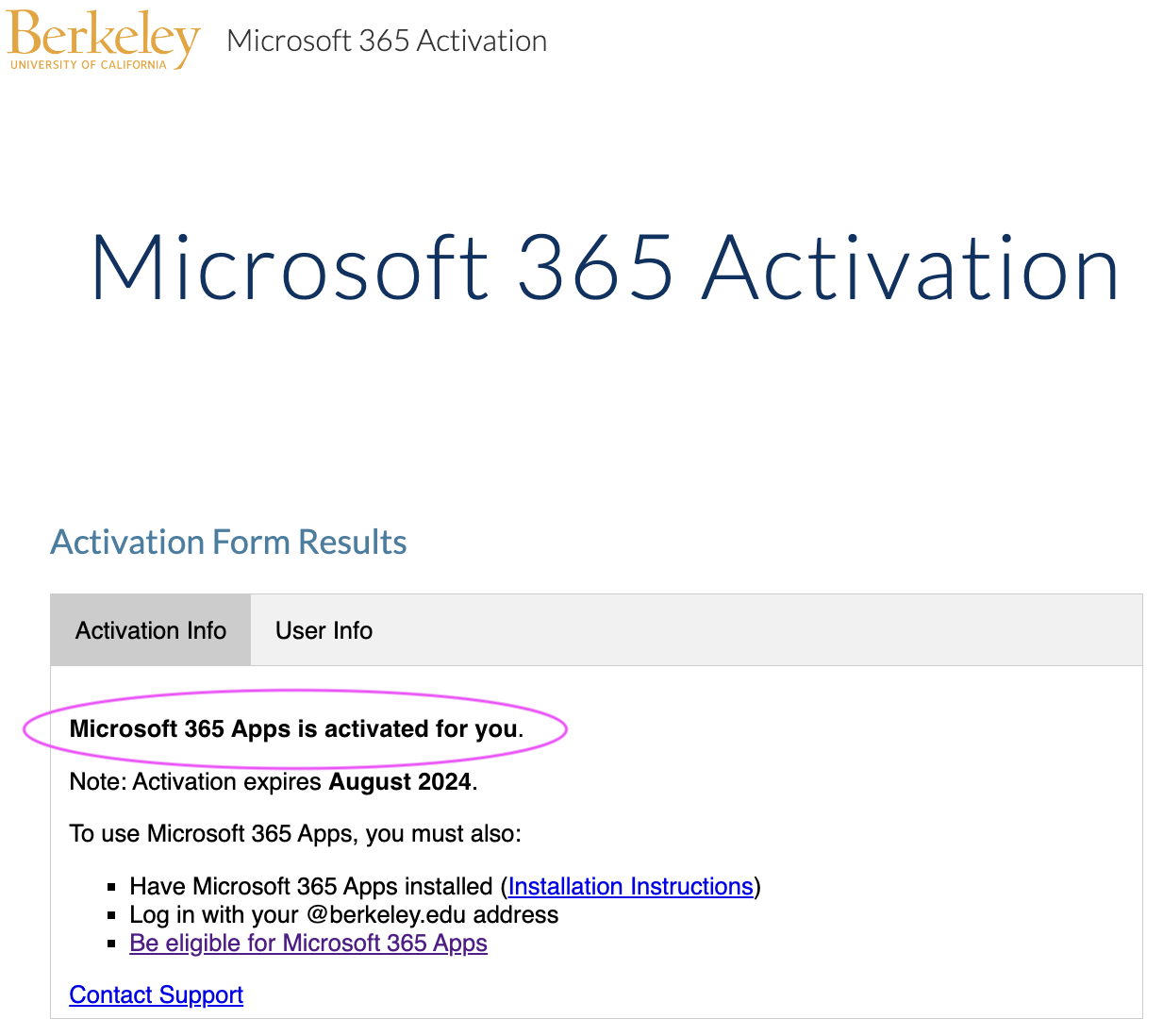Select the circled activation confirmation message

pos(293,728)
